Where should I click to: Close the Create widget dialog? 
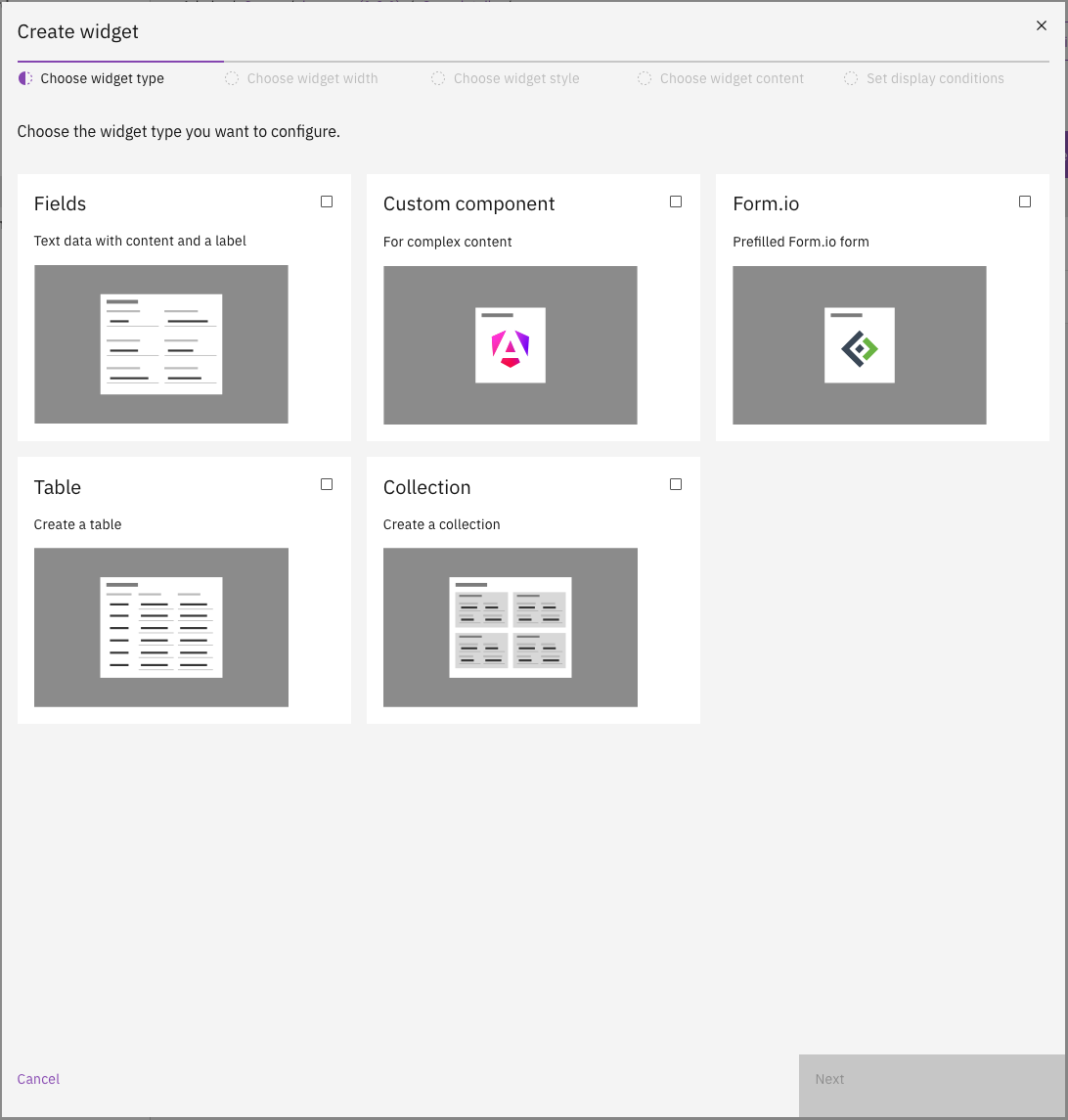[x=1042, y=26]
